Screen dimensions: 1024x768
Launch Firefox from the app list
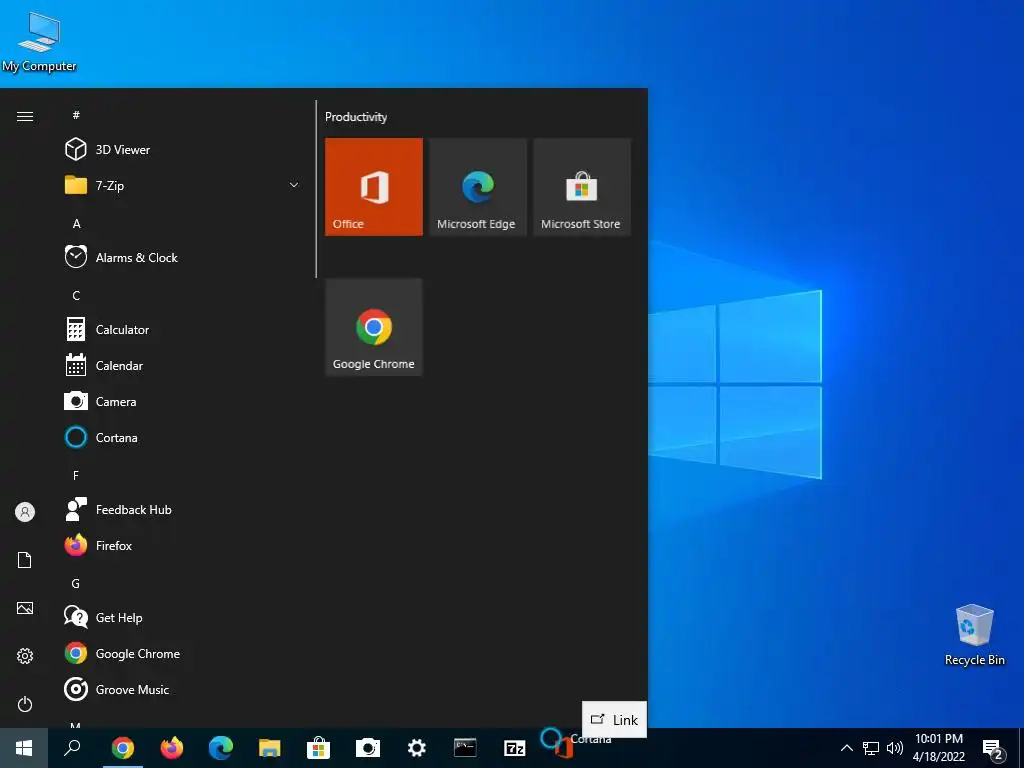tap(183, 545)
